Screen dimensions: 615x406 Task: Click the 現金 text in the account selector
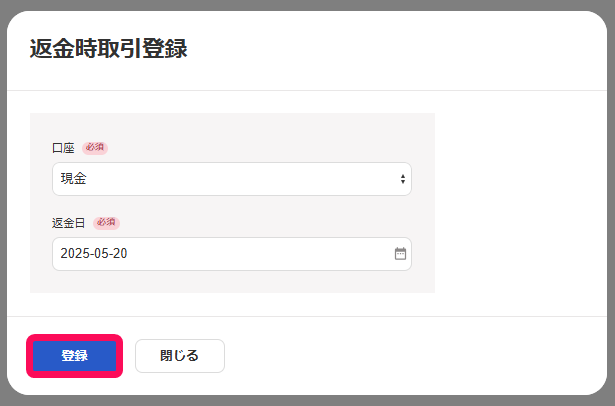73,178
